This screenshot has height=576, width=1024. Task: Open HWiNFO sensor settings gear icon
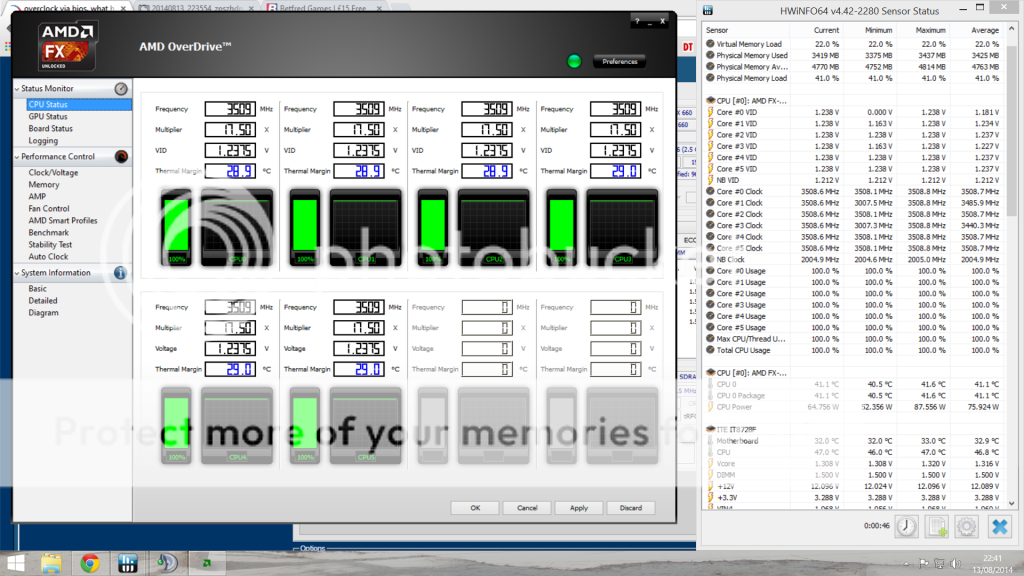[x=967, y=526]
